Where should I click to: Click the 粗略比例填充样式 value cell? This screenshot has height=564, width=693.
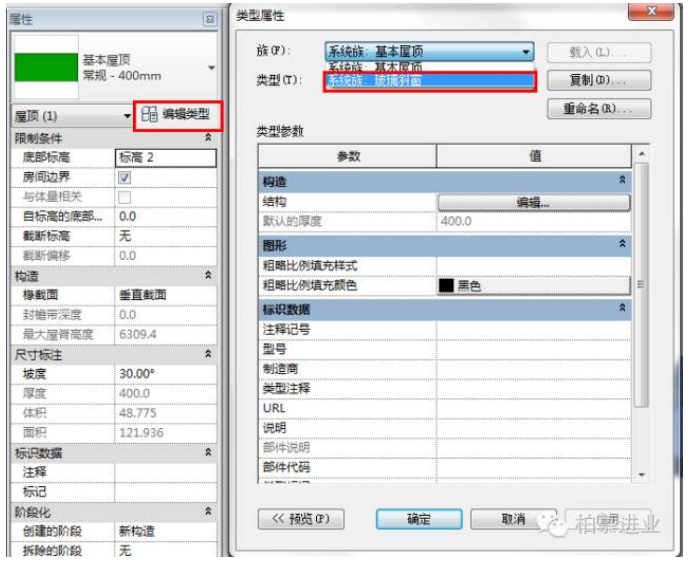click(534, 266)
